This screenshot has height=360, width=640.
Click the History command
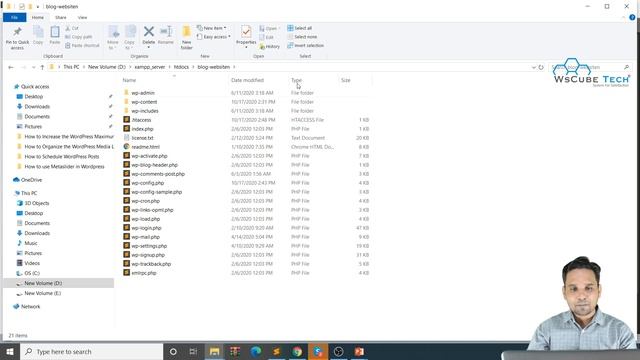(x=270, y=47)
